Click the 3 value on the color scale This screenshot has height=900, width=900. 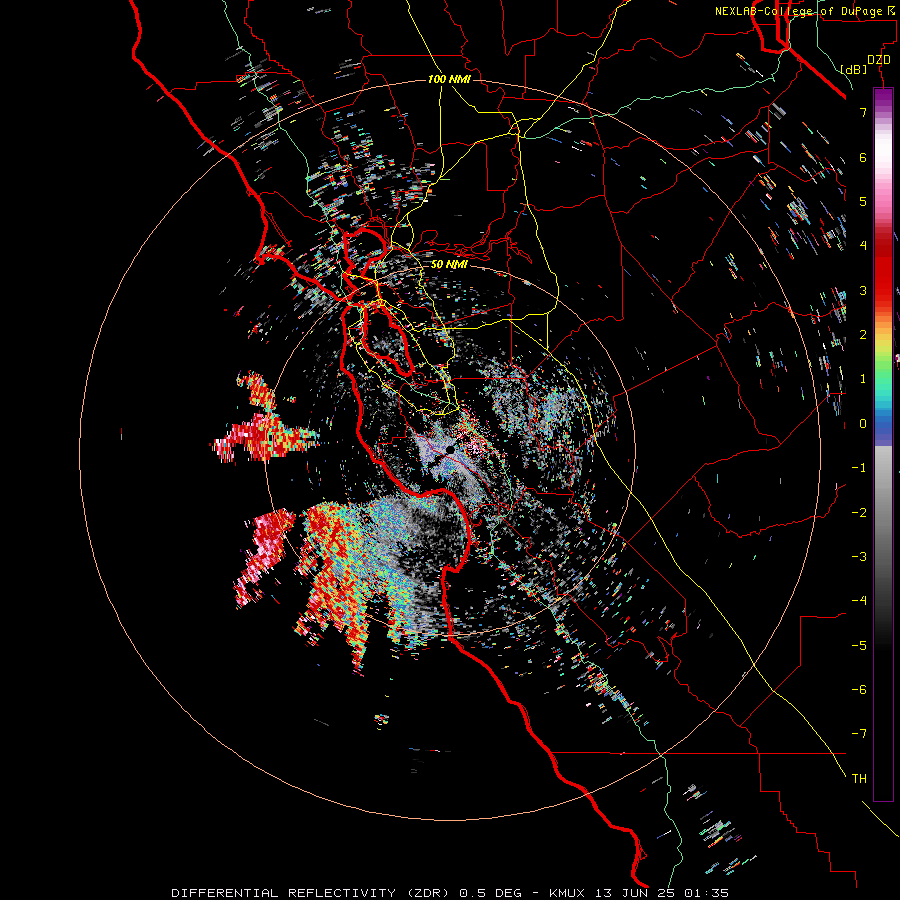(x=863, y=290)
